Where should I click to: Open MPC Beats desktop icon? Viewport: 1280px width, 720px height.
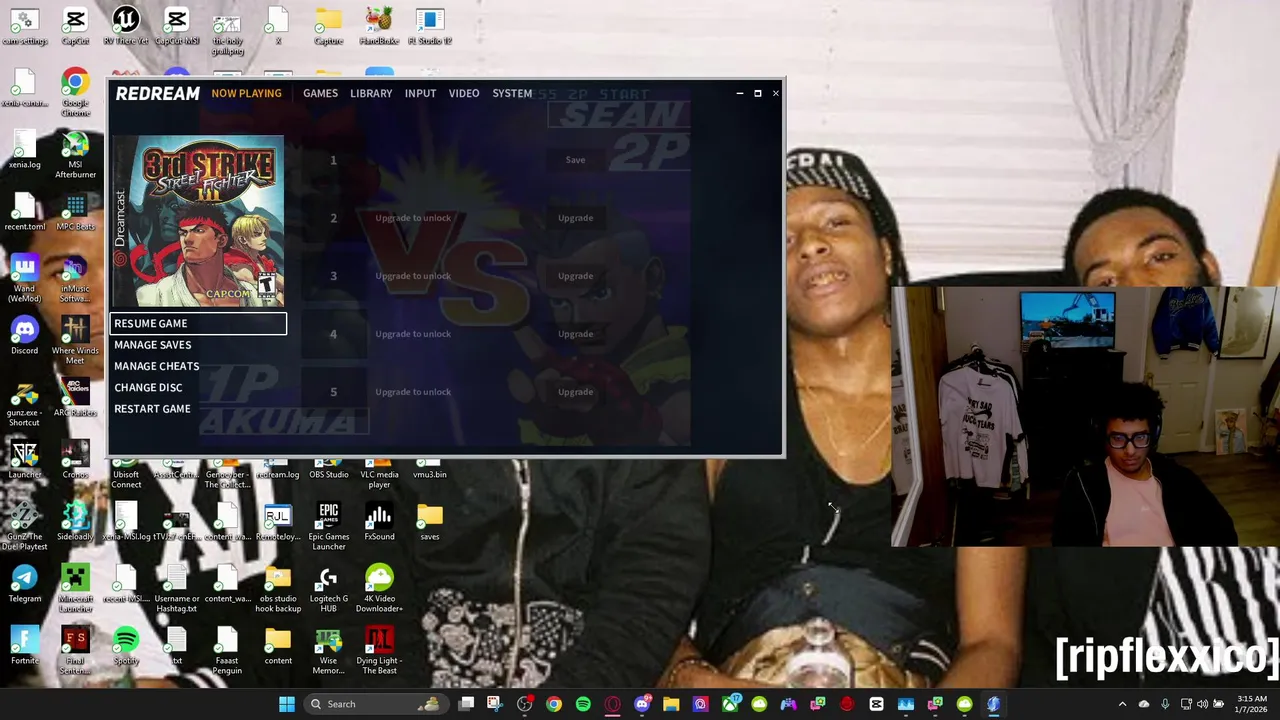point(75,212)
